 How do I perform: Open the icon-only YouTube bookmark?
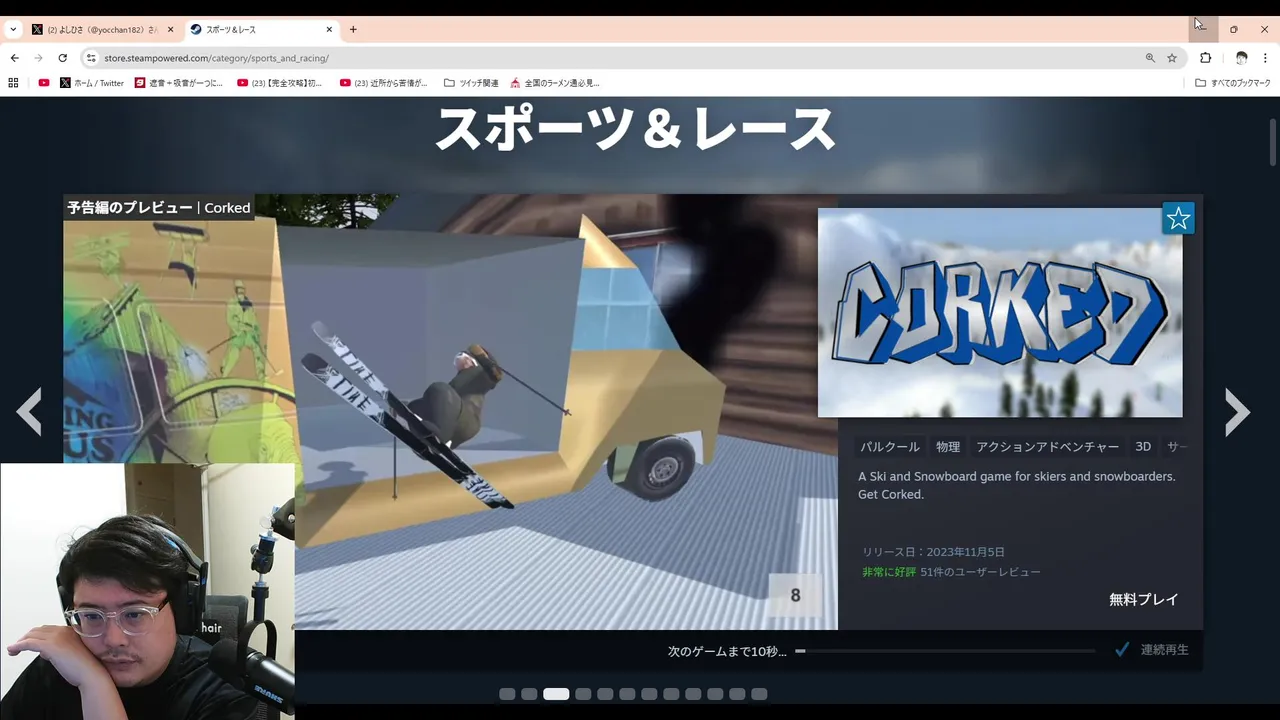coord(44,83)
